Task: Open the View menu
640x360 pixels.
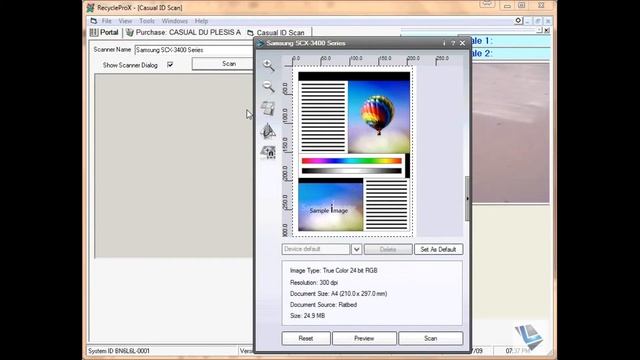Action: (x=125, y=21)
